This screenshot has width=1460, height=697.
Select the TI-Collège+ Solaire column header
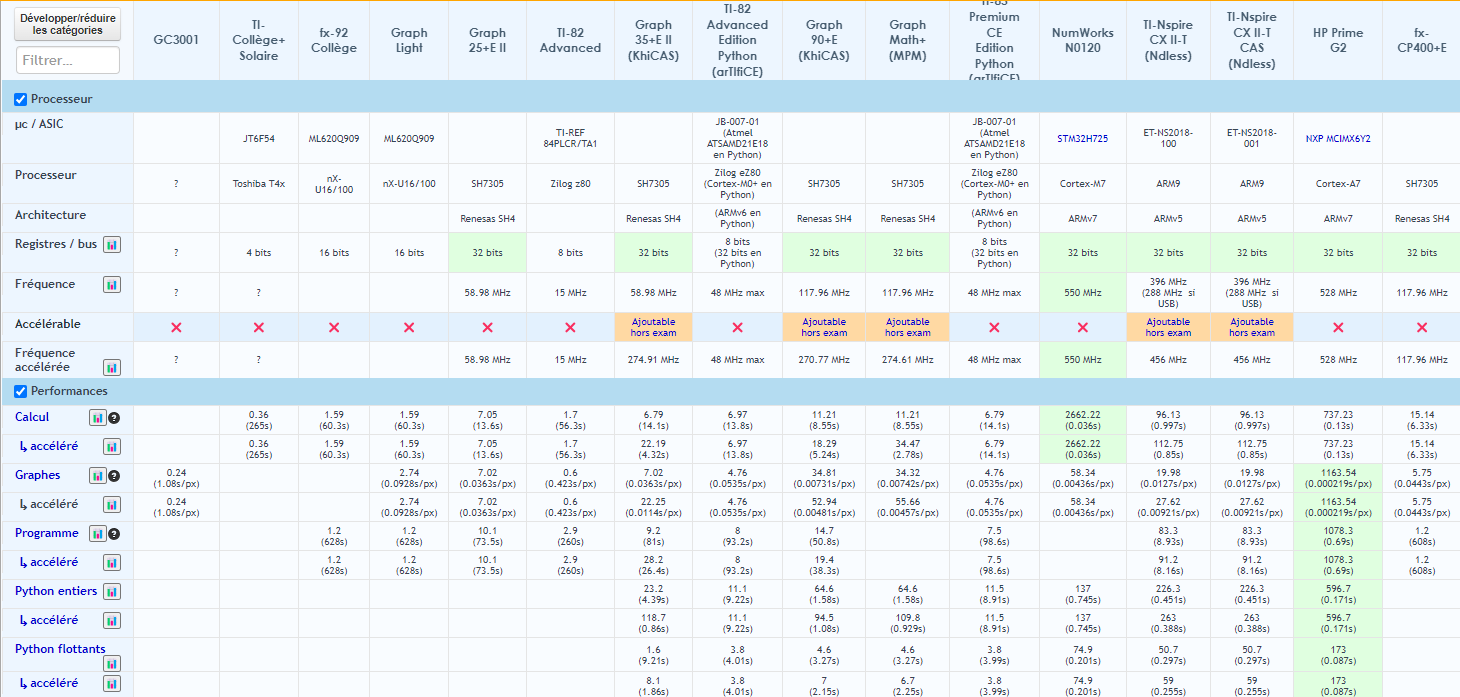[x=258, y=40]
